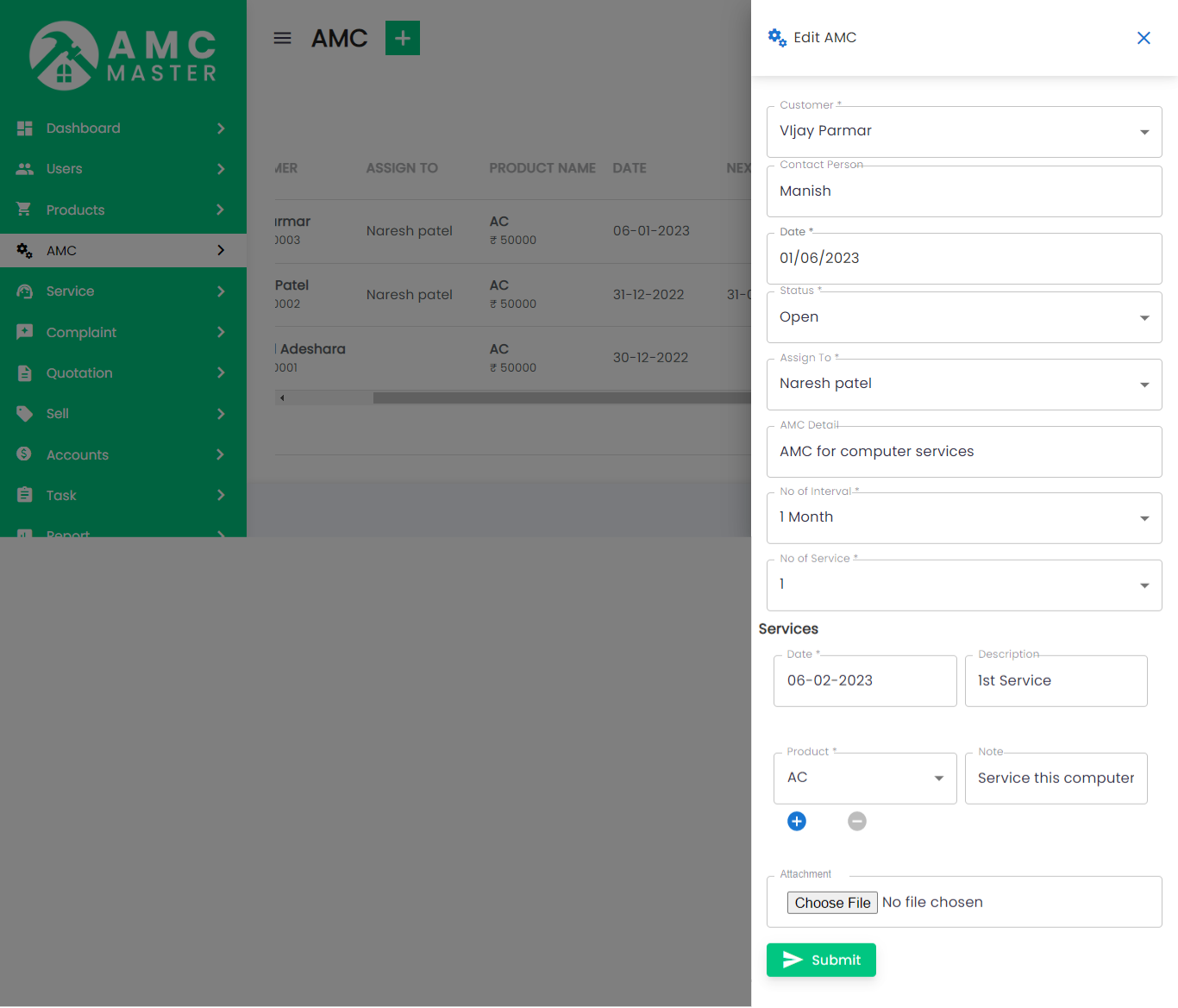This screenshot has height=1008, width=1178.
Task: Open the Assign To dropdown
Action: point(963,385)
